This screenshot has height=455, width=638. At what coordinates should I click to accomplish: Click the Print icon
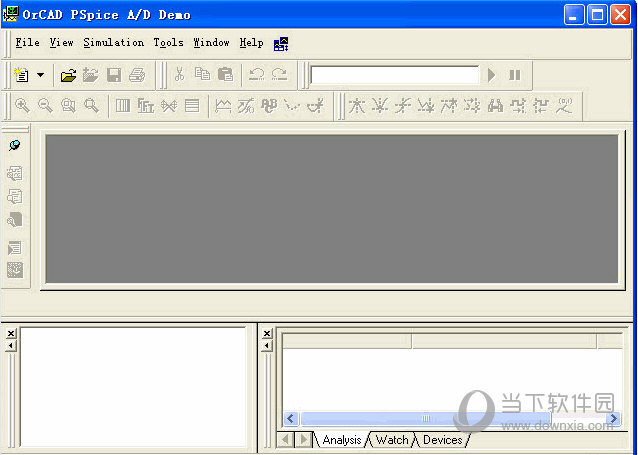tap(137, 75)
